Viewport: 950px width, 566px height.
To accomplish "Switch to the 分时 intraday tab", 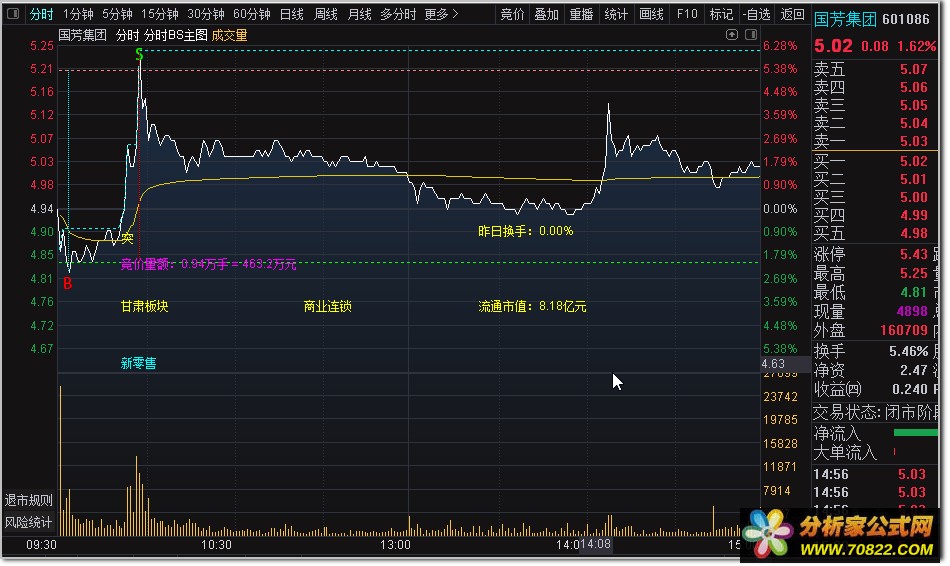I will coord(41,14).
